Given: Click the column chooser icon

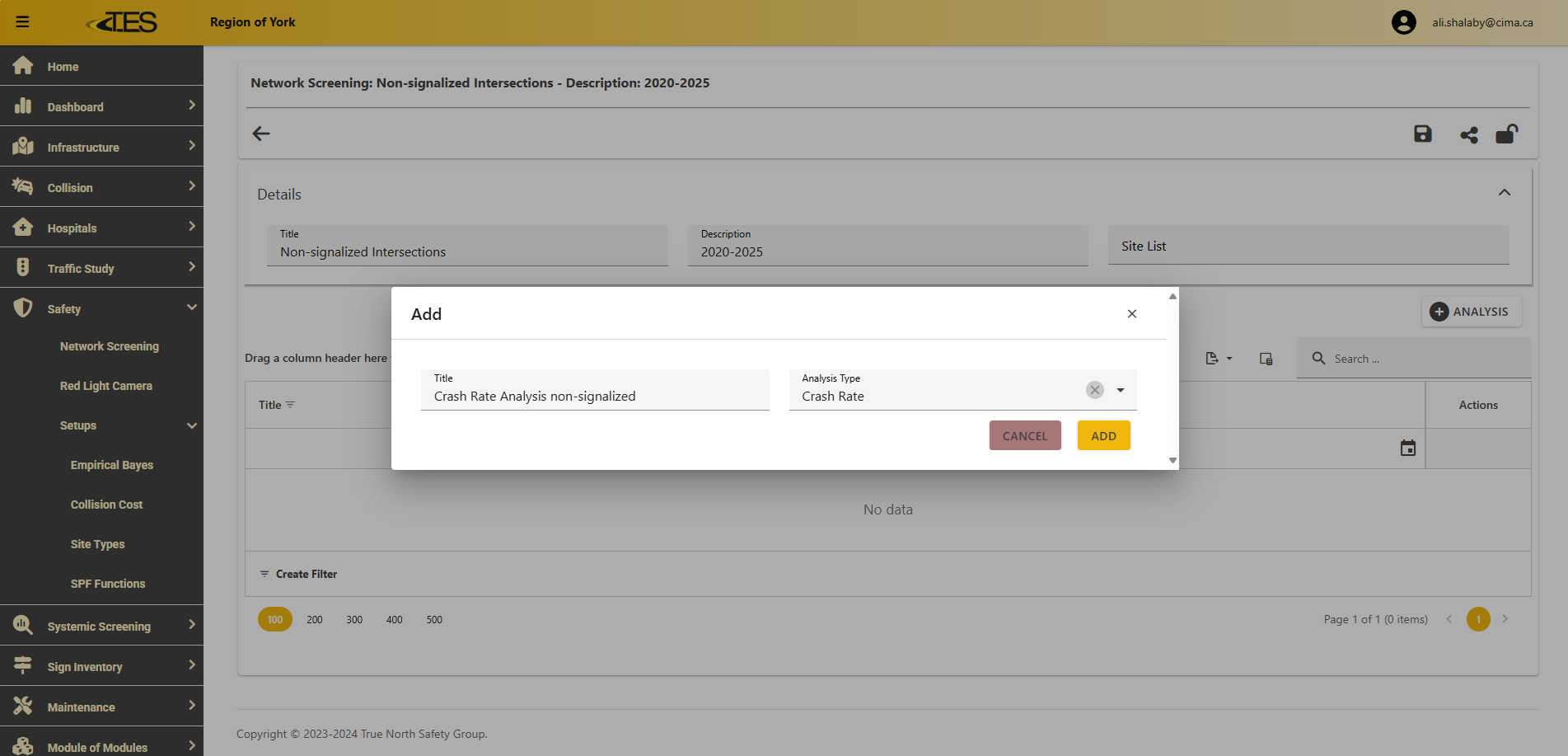Looking at the screenshot, I should click(x=1266, y=359).
